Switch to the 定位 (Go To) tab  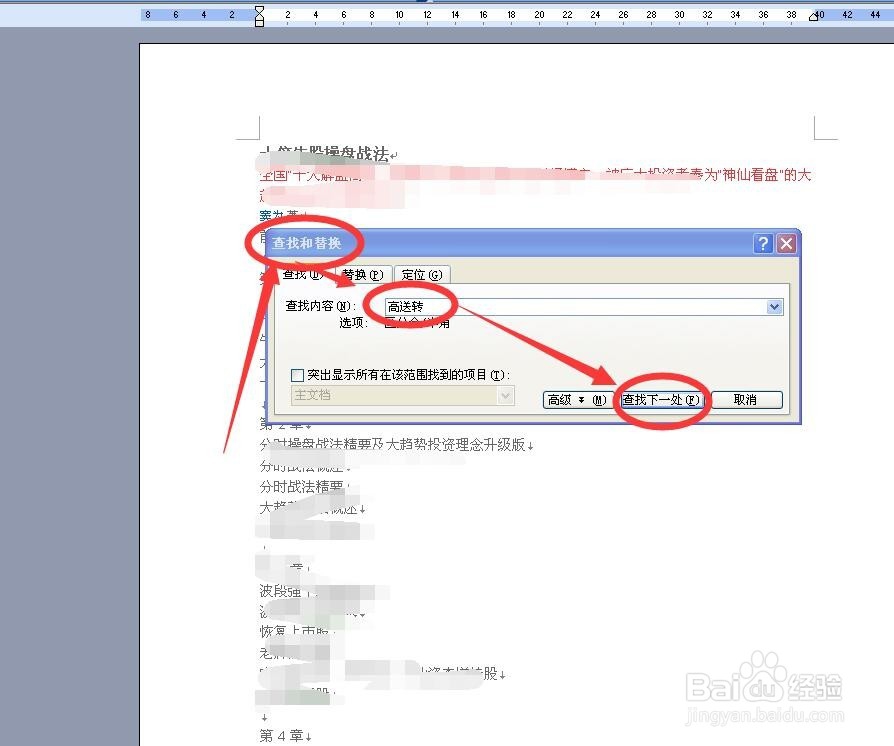pos(422,274)
